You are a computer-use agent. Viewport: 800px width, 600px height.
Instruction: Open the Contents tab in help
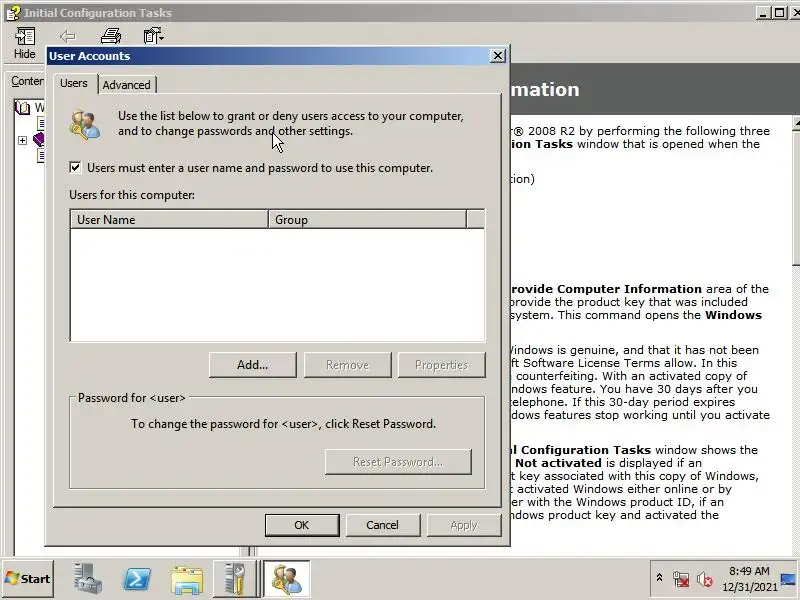(27, 81)
